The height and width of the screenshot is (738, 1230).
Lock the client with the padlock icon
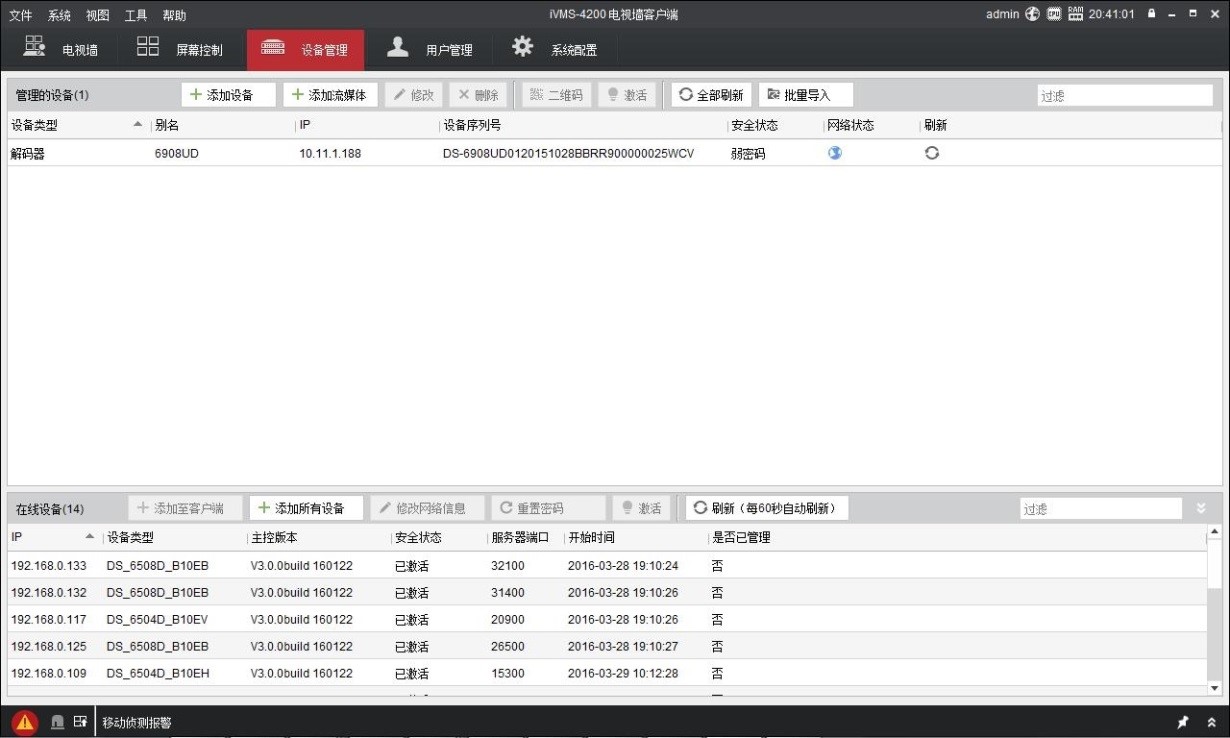click(x=1153, y=14)
